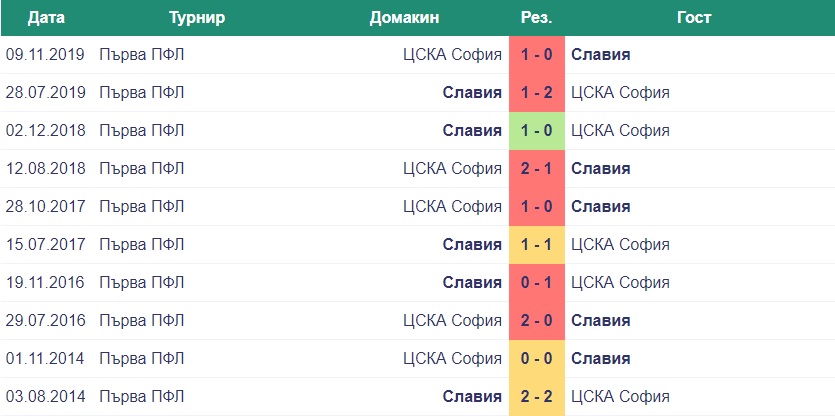Open the 0 - 0 draw from 01.11.2014
The height and width of the screenshot is (416, 835).
pos(537,359)
